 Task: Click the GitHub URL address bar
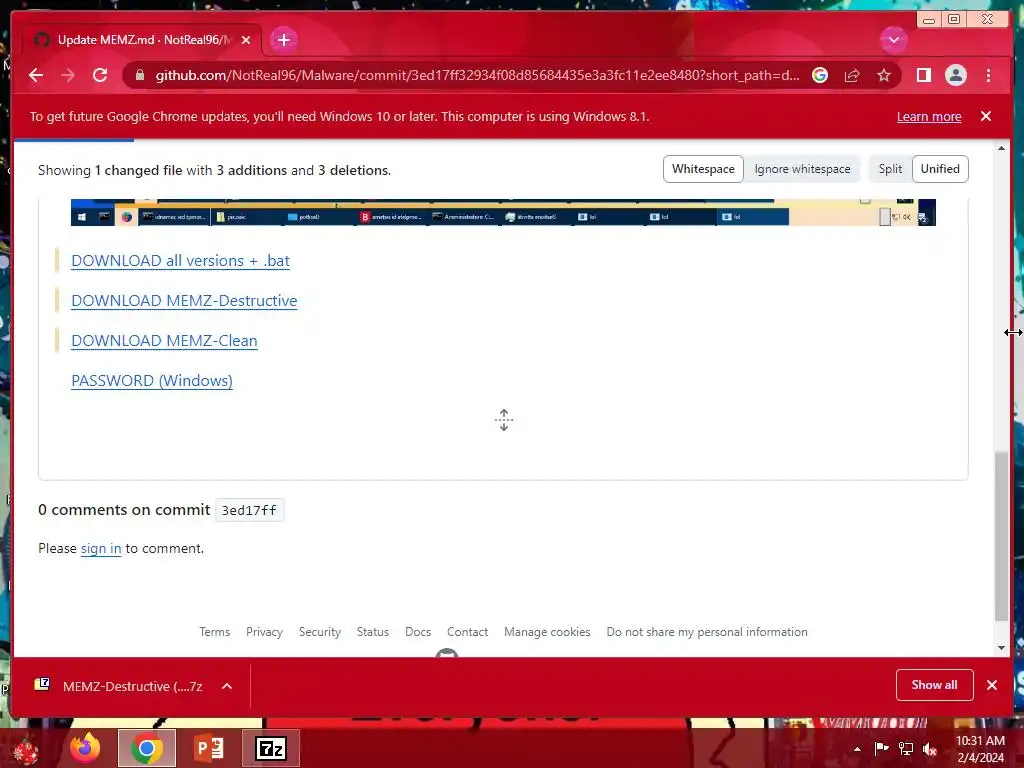tap(477, 75)
